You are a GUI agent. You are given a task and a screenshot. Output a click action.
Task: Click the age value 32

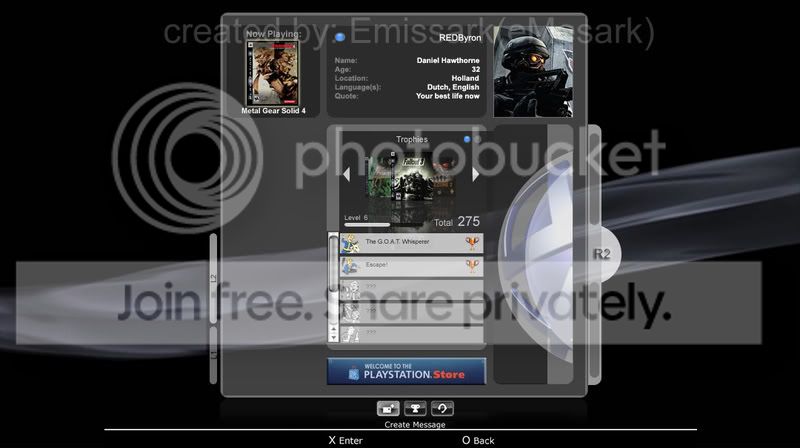pyautogui.click(x=476, y=69)
